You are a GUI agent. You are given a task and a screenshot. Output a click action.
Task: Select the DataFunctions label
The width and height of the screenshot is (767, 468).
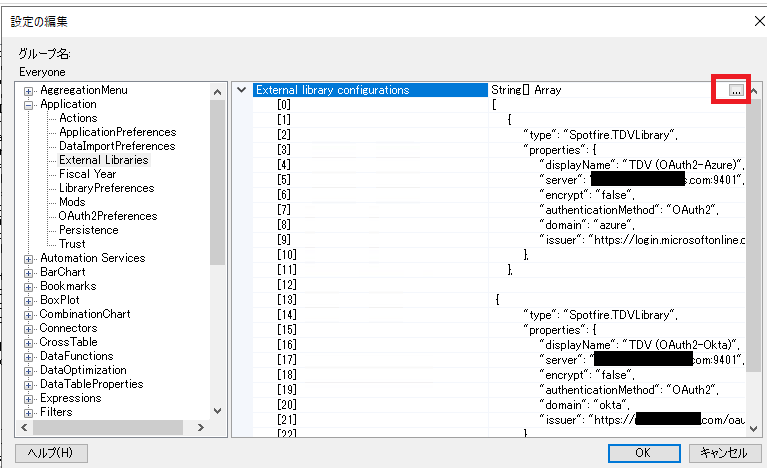76,356
